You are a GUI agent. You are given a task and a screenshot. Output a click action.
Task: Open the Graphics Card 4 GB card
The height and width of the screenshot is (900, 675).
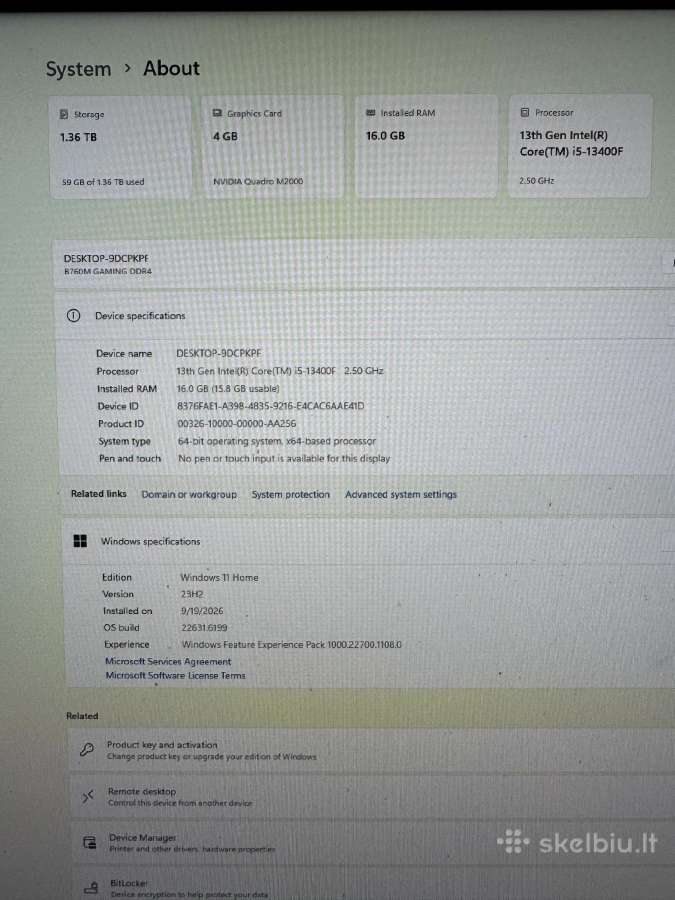(272, 147)
